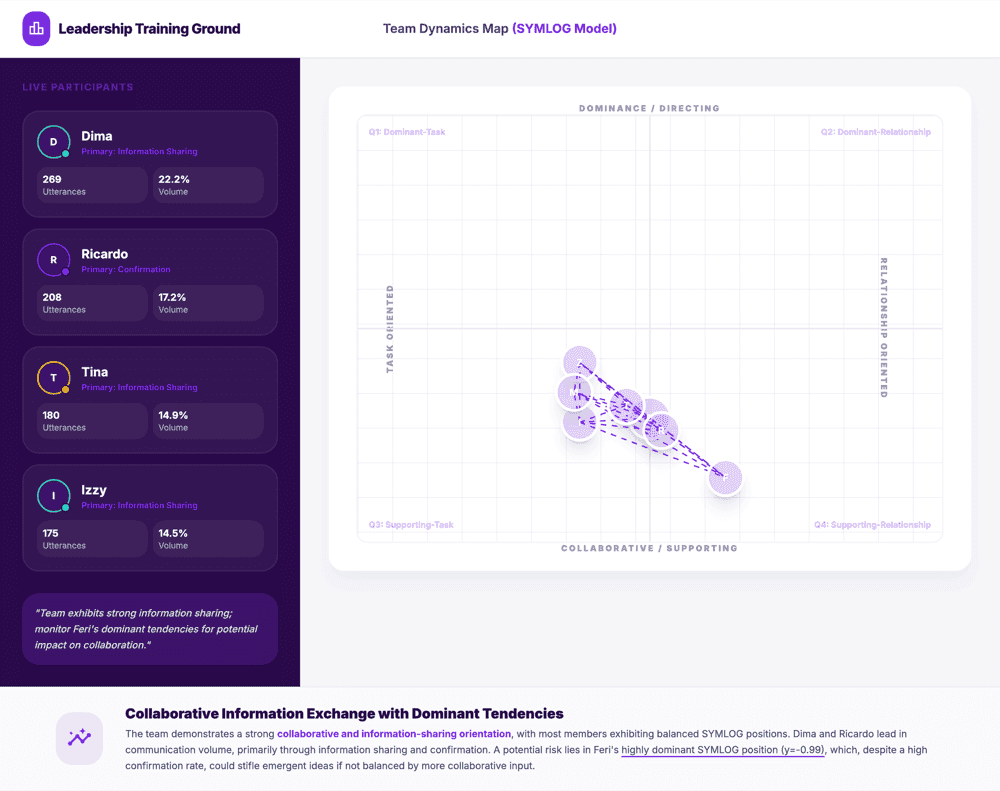Click the LIVE PARTICIPANTS heading
The height and width of the screenshot is (791, 1000).
(78, 87)
